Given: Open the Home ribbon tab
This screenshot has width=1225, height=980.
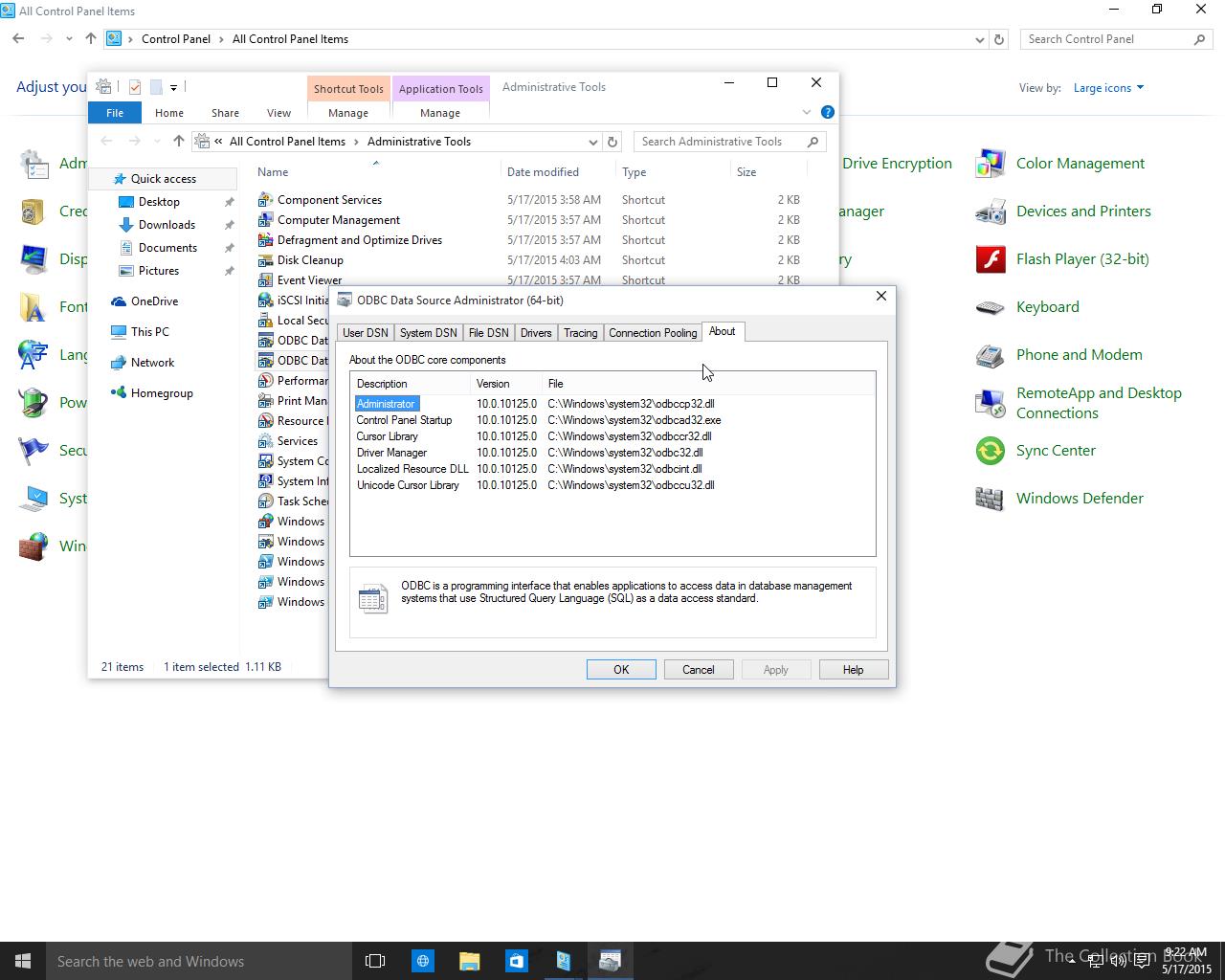Looking at the screenshot, I should point(169,113).
